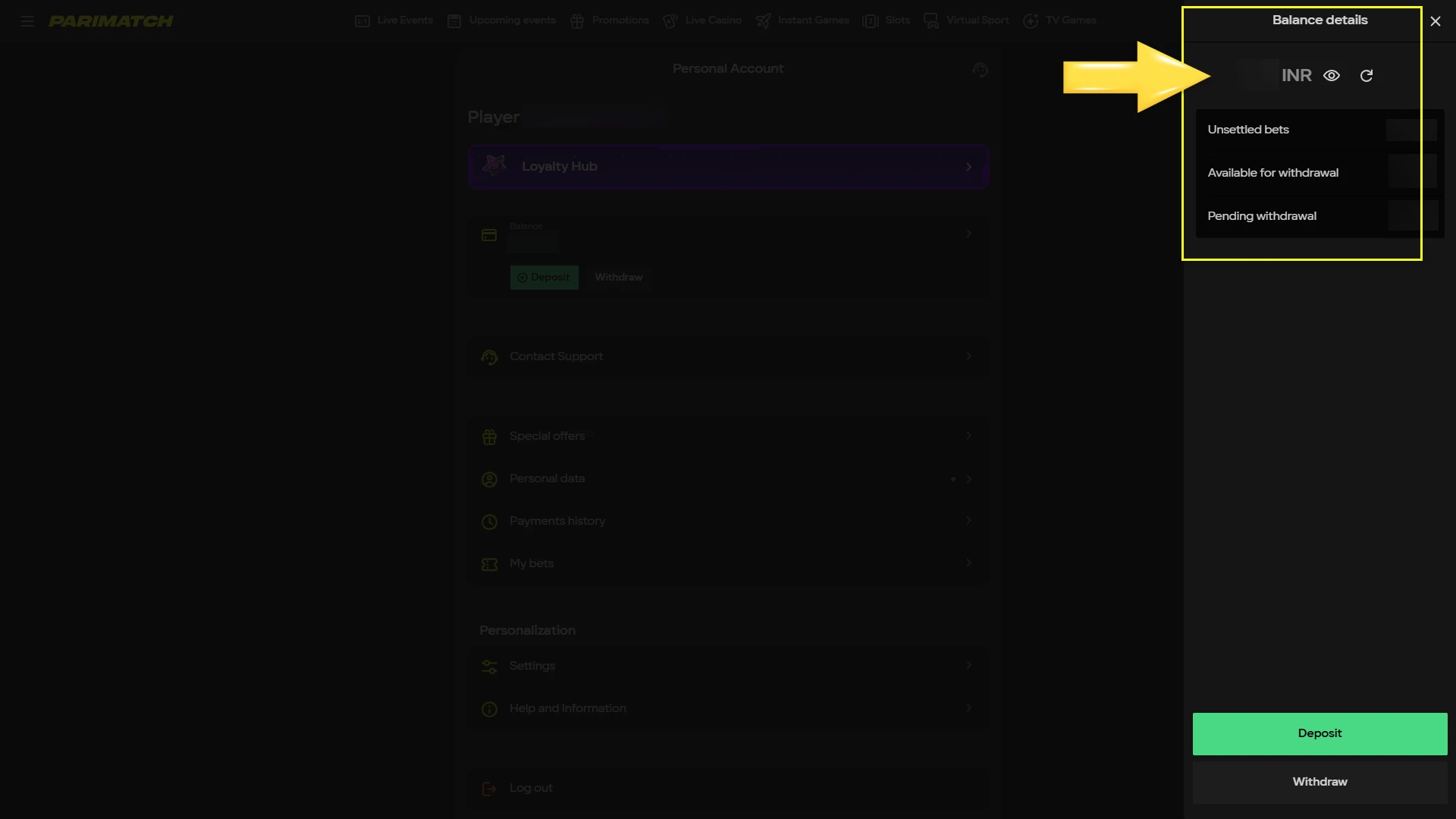Open Promotions gift icon in navigation
This screenshot has height=819, width=1456.
click(x=577, y=21)
